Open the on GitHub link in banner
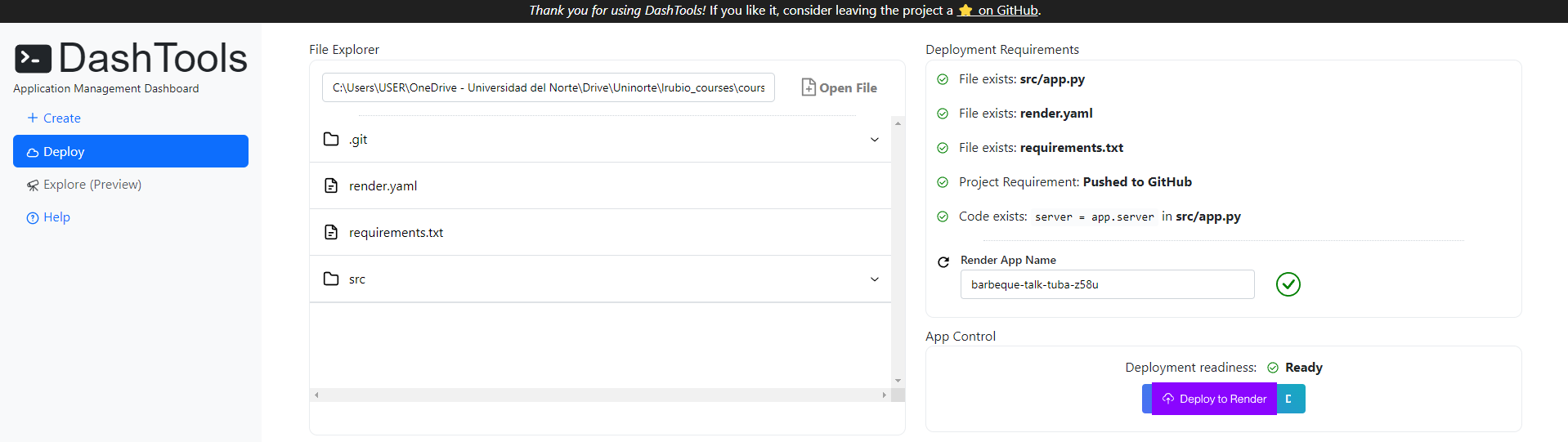Screen dimensions: 1568x442 tap(1007, 11)
